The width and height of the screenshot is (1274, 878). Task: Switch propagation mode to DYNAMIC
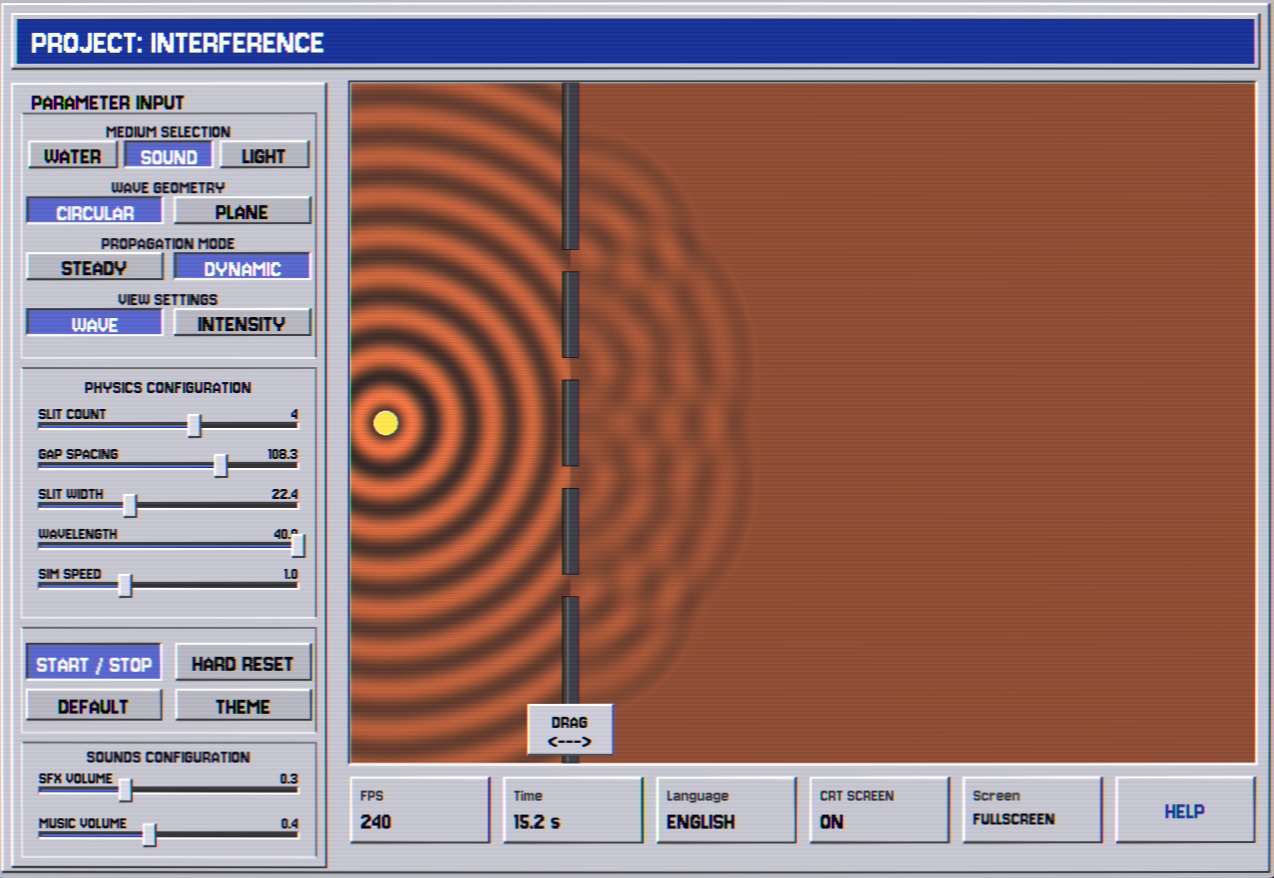click(x=242, y=268)
